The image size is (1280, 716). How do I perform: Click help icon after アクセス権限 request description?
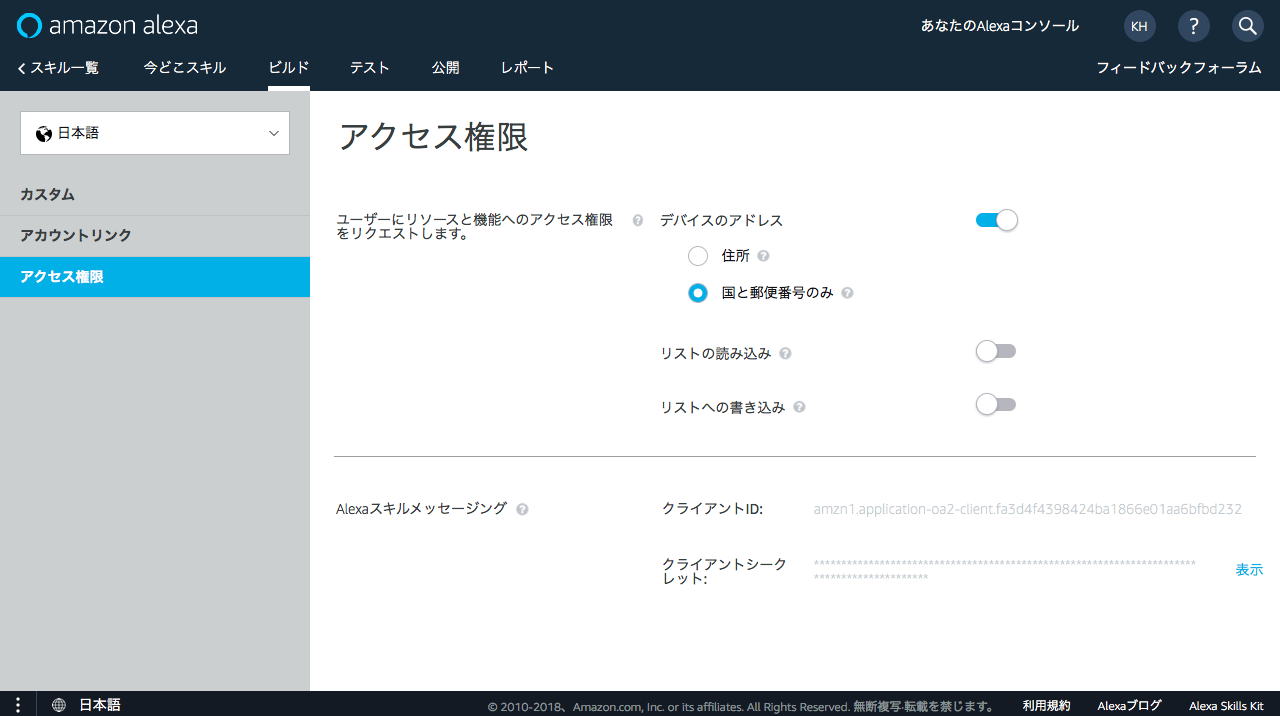tap(638, 220)
